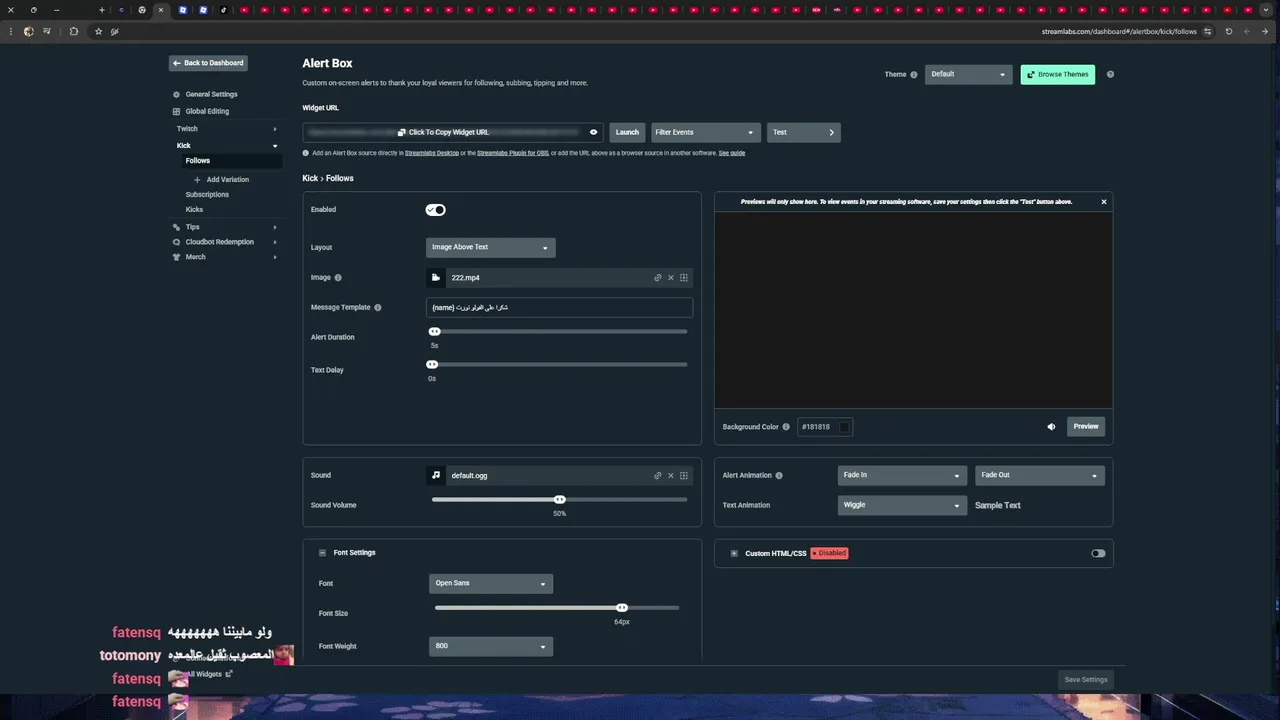The height and width of the screenshot is (720, 1280).
Task: Open the Fade In alert animation dropdown
Action: pyautogui.click(x=901, y=476)
